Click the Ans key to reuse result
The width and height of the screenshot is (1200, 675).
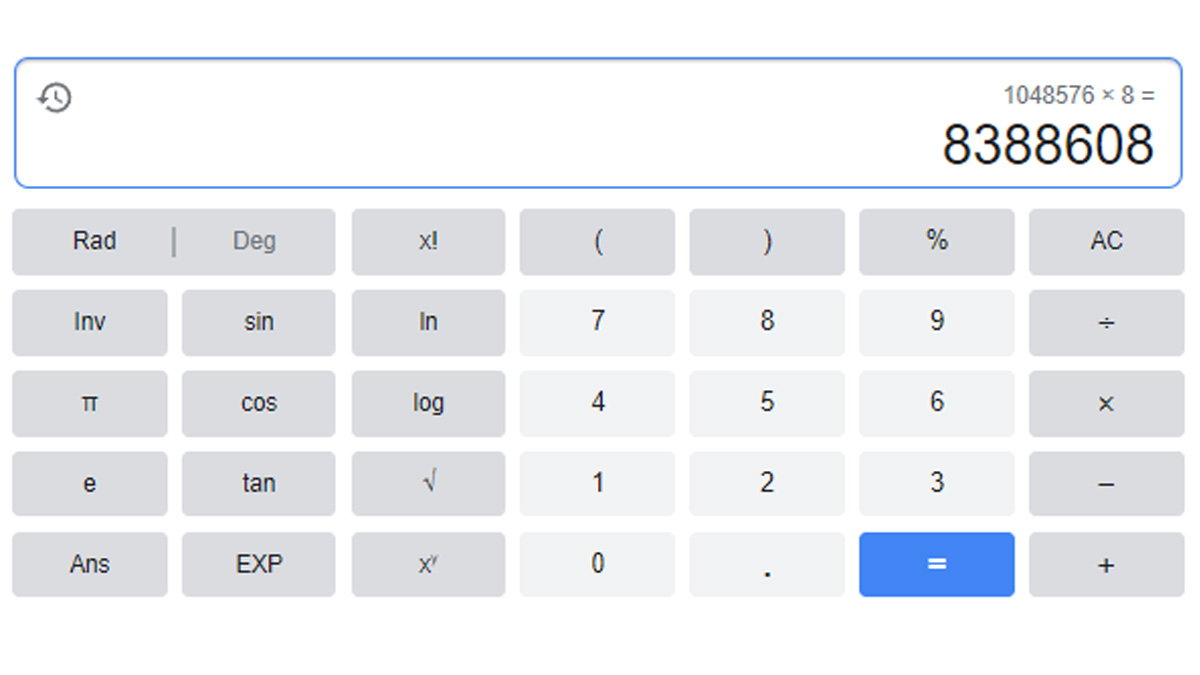tap(89, 564)
